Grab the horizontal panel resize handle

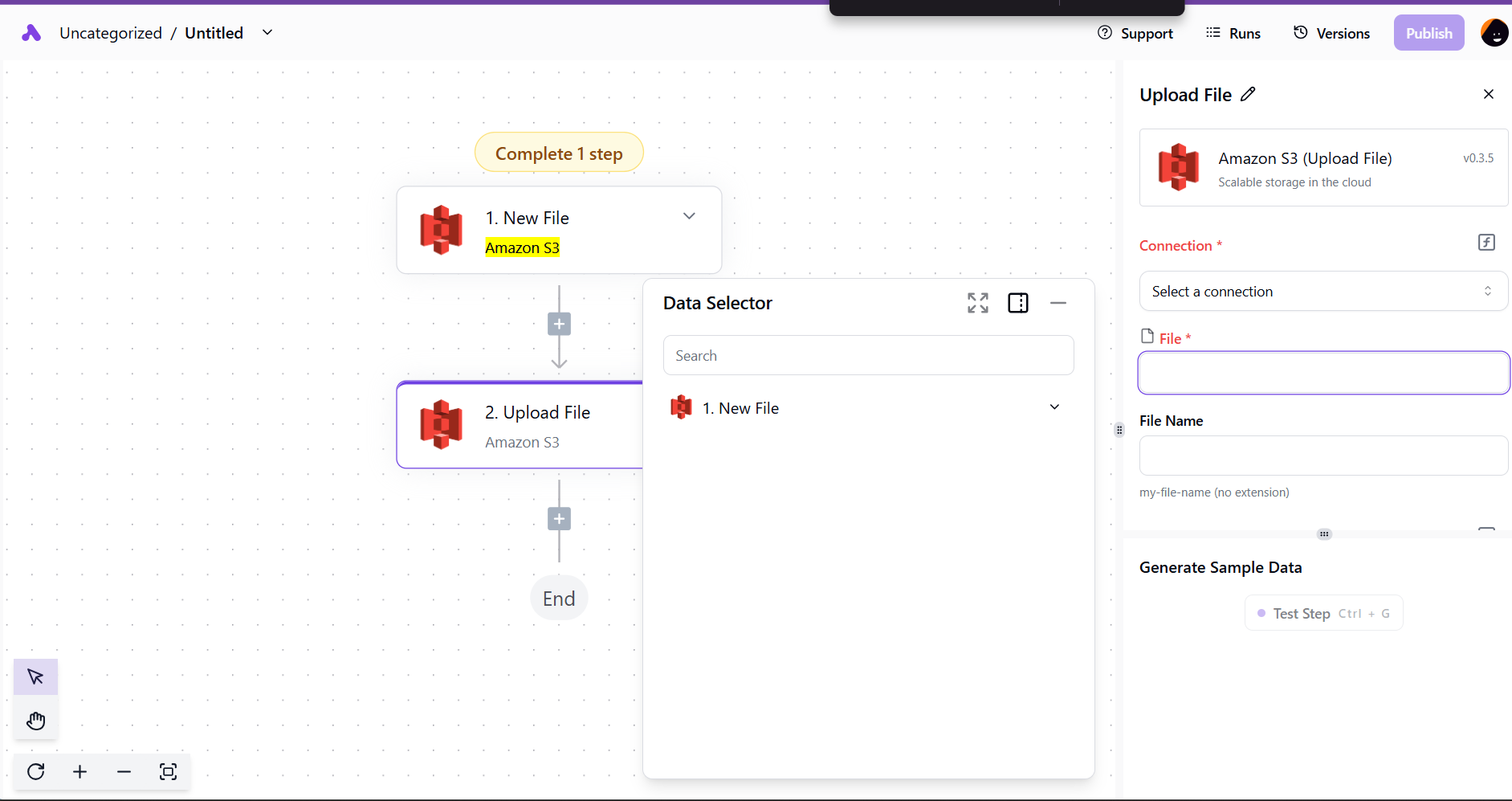tap(1324, 534)
